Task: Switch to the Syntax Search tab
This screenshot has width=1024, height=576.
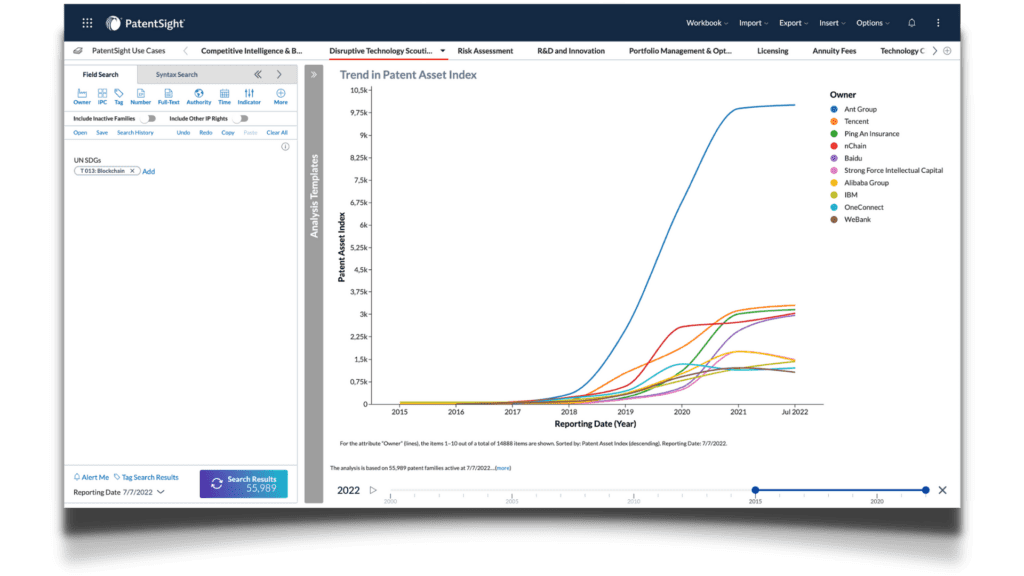Action: (x=176, y=74)
